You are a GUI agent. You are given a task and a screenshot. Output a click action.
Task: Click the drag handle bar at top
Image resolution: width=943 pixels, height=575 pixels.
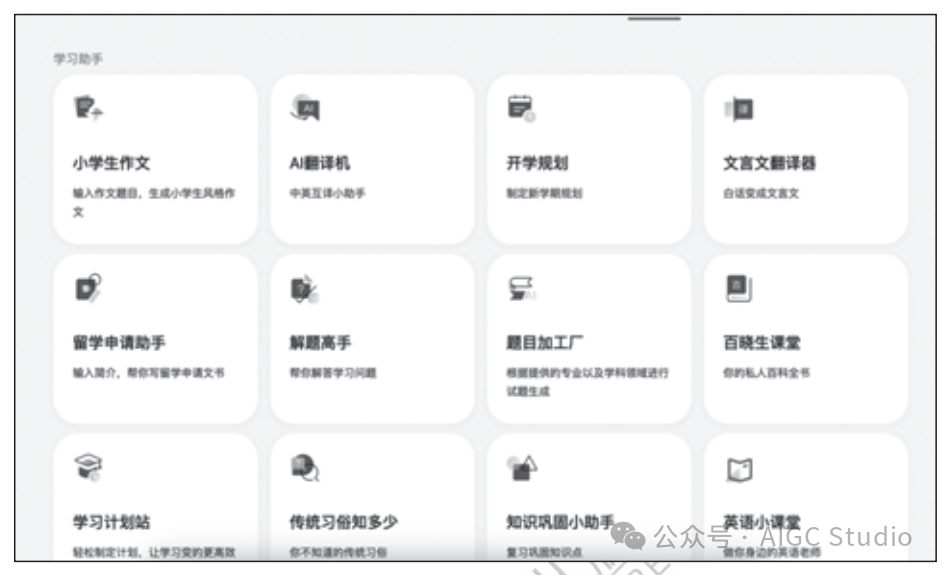click(654, 19)
